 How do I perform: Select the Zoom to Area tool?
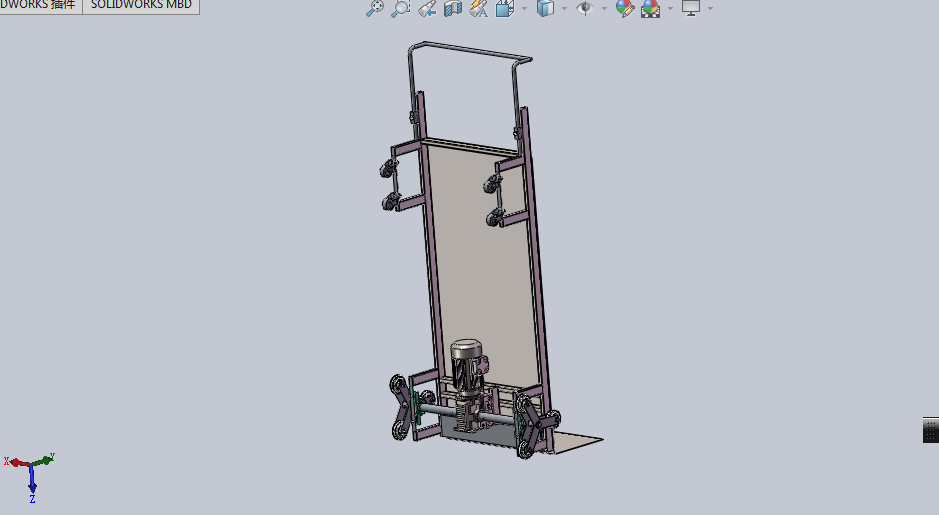click(x=400, y=8)
